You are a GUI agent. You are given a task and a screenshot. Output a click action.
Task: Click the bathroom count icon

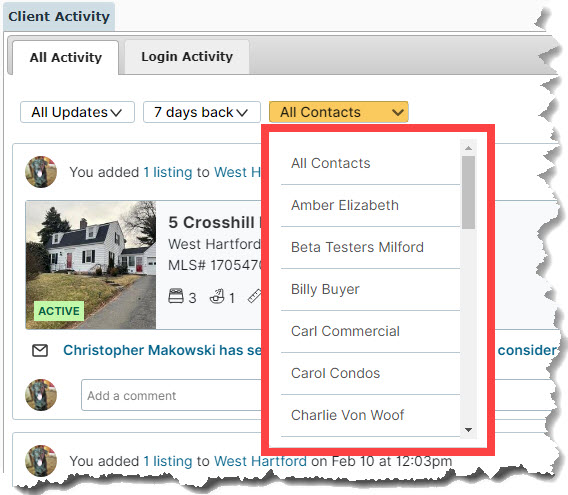point(217,296)
